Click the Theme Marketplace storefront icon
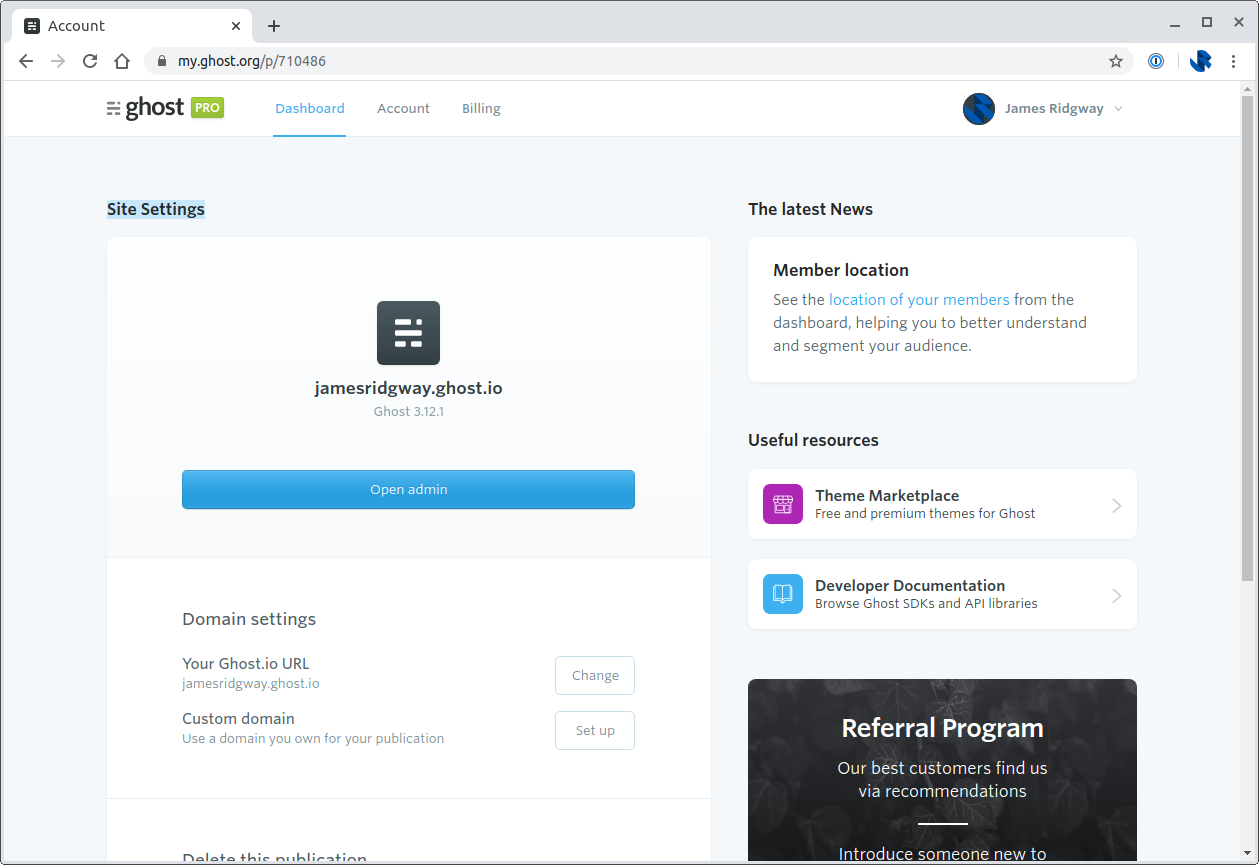 (783, 504)
